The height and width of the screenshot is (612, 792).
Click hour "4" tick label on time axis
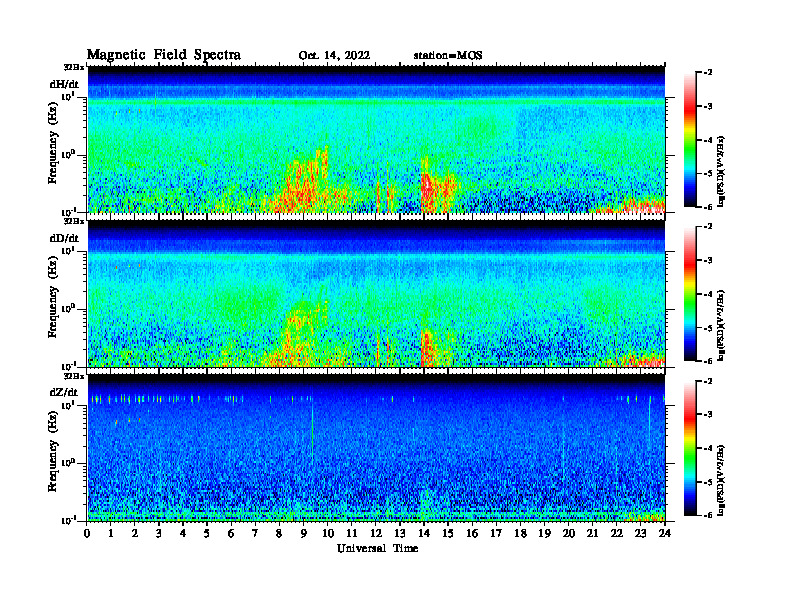pyautogui.click(x=183, y=533)
